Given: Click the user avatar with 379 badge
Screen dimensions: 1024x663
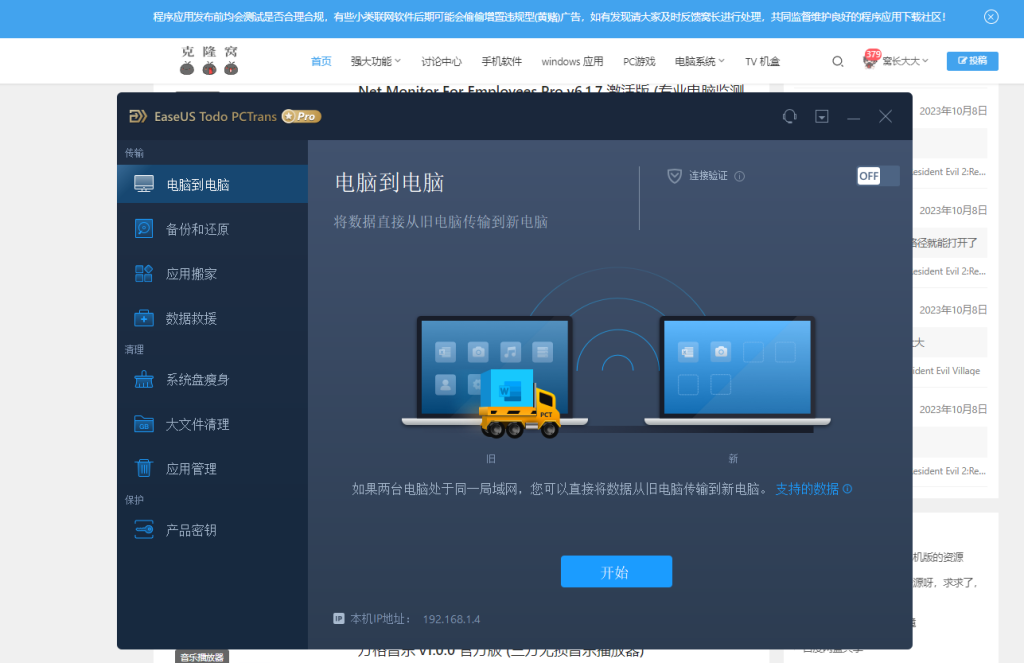Looking at the screenshot, I should click(x=871, y=59).
